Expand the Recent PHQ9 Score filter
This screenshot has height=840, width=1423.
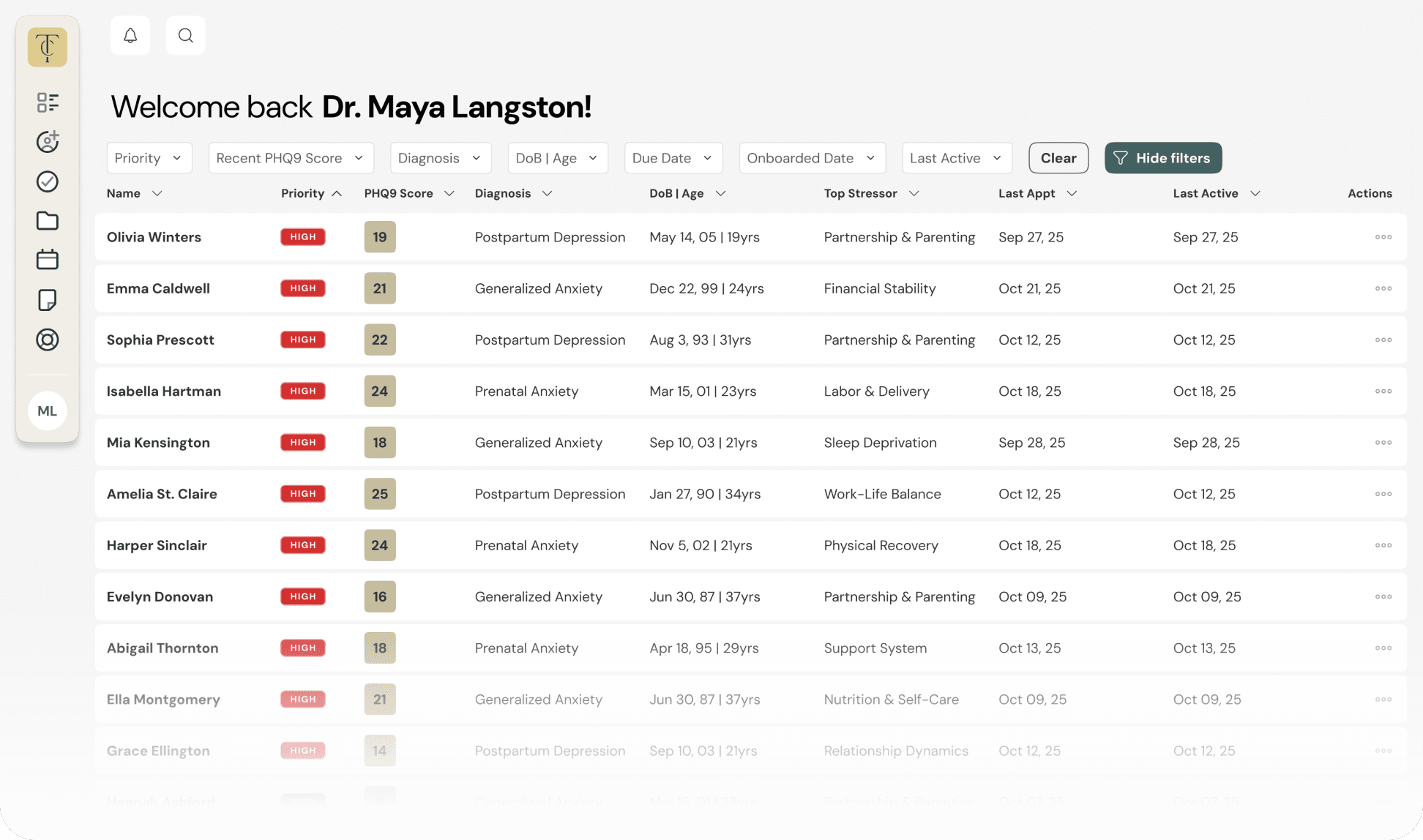click(291, 158)
